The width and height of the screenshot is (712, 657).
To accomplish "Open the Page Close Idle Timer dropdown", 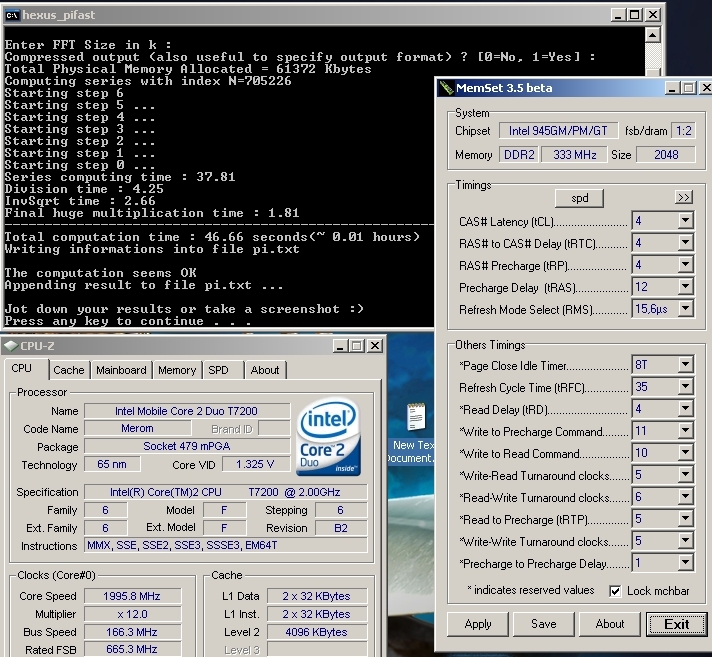I will [685, 365].
